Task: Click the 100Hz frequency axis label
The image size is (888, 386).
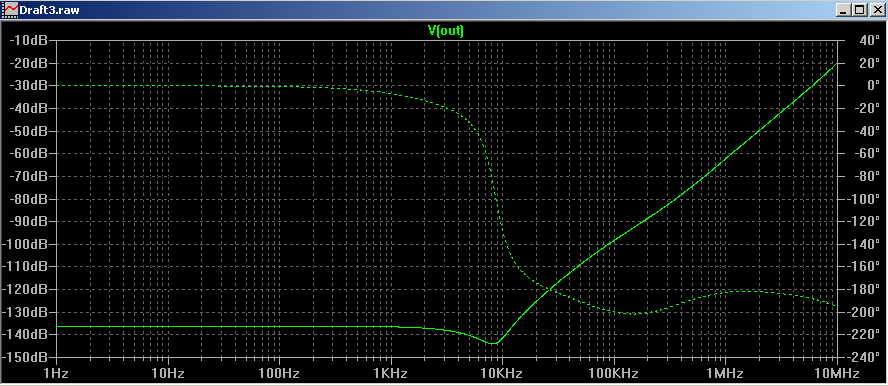Action: click(x=279, y=374)
